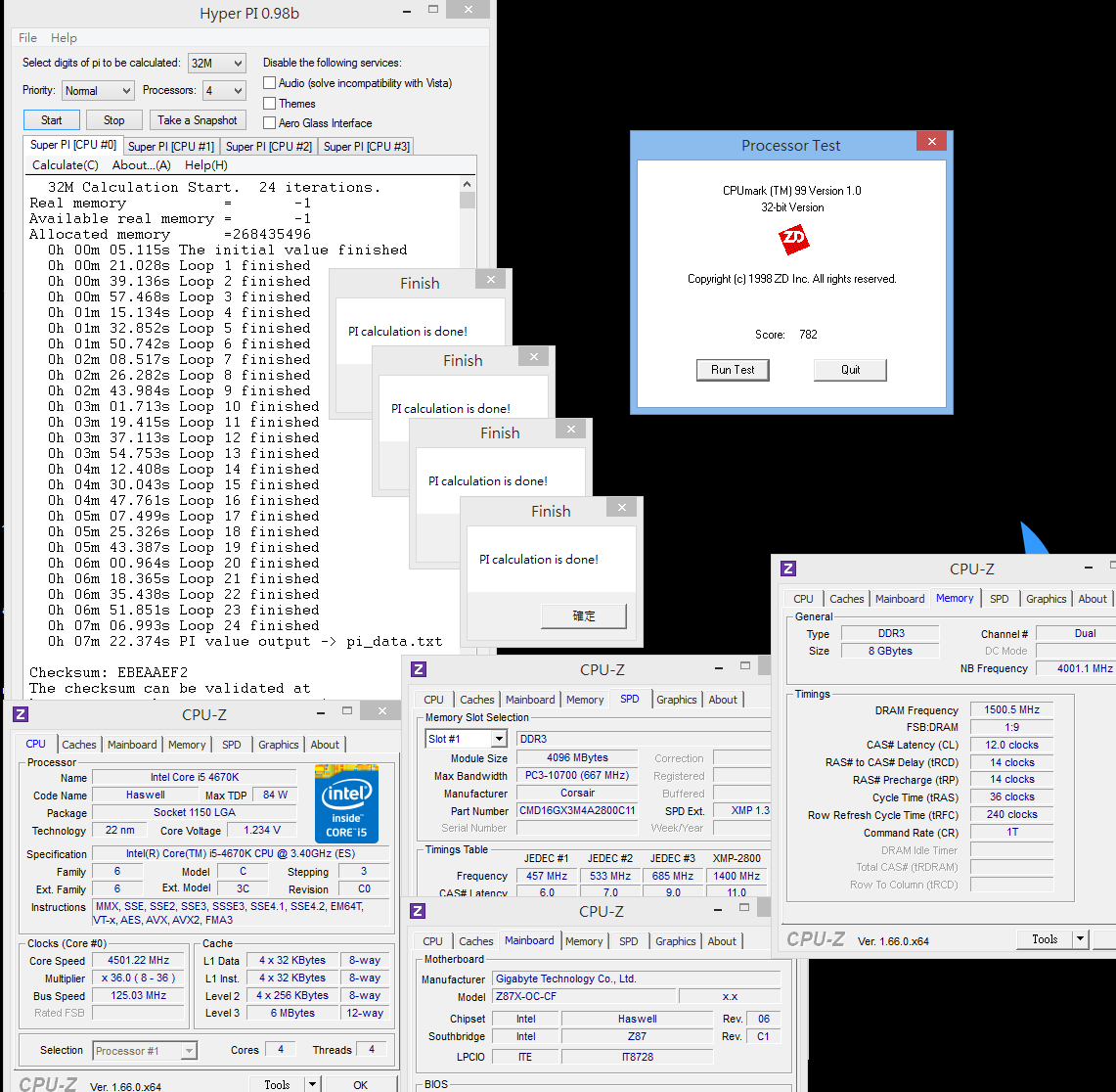Viewport: 1116px width, 1092px height.
Task: Close the Processor Test dialog
Action: 931,141
